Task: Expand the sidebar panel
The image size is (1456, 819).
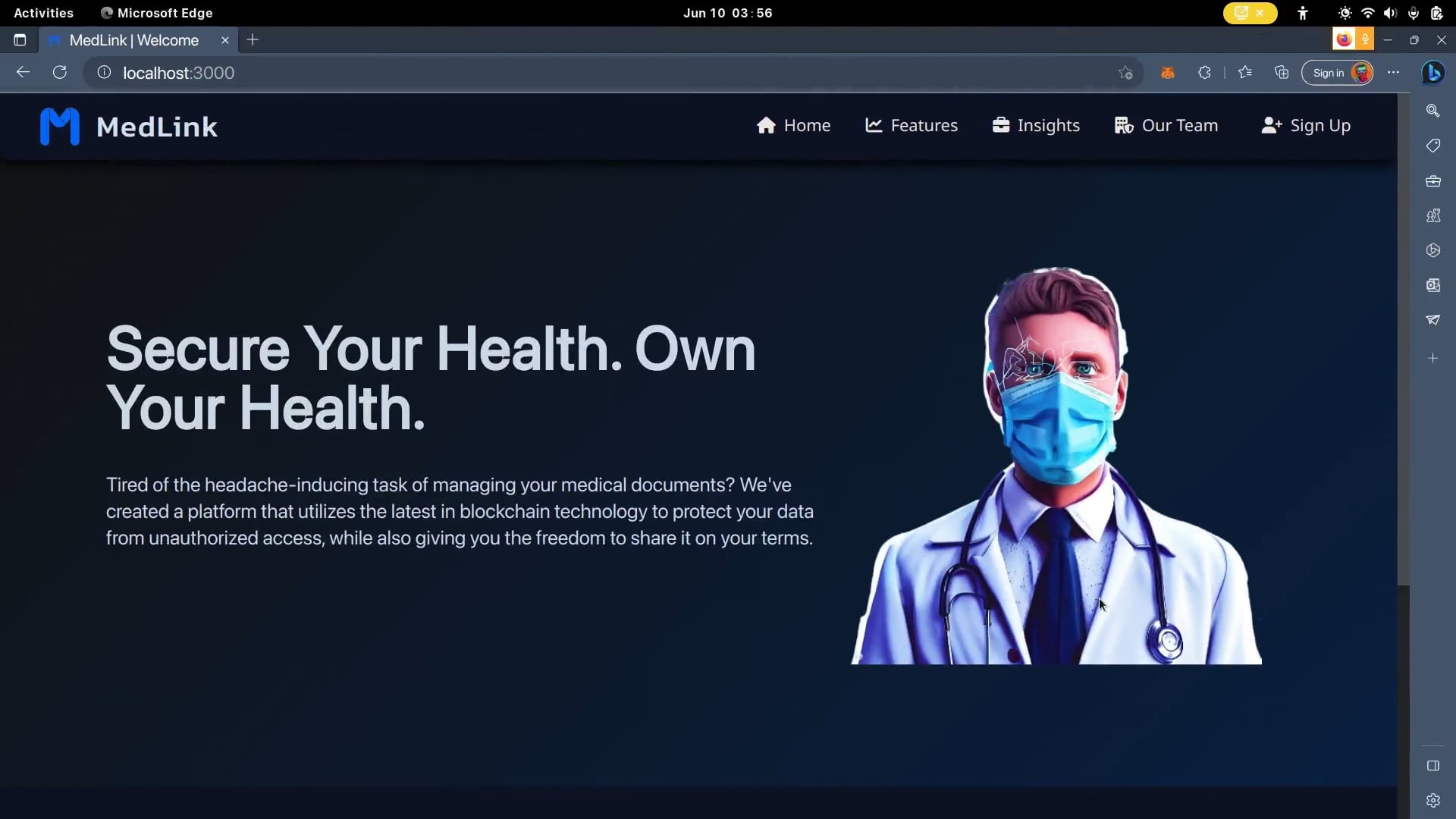Action: coord(1433,765)
